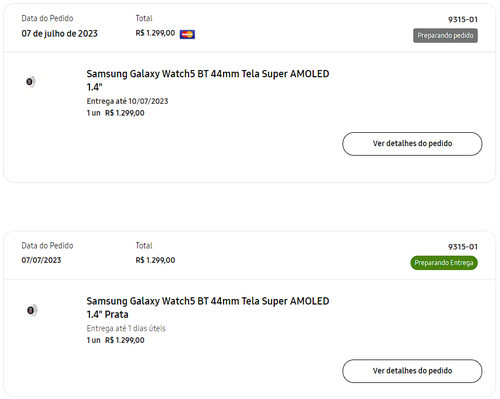Click the first item's '1 un R$ 1.299,00' line
Screen dimensions: 500x399
[115, 113]
